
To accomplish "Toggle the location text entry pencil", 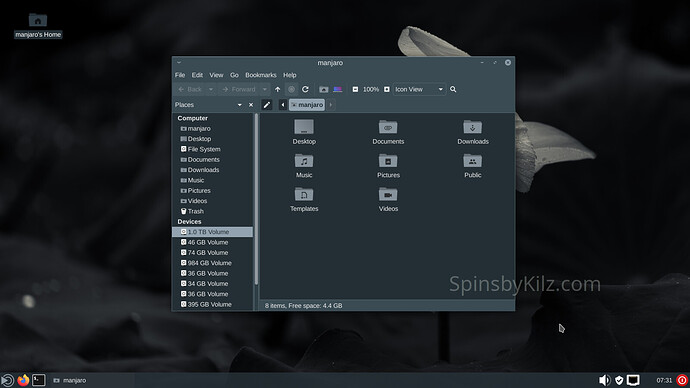I will [267, 105].
